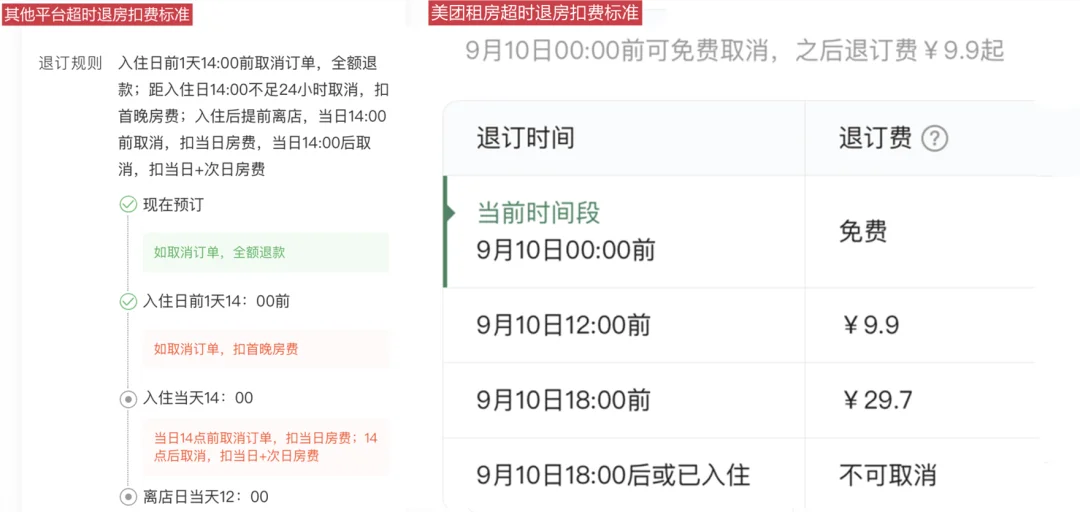Click the 退订规则 label
1080x512 pixels.
(x=70, y=65)
